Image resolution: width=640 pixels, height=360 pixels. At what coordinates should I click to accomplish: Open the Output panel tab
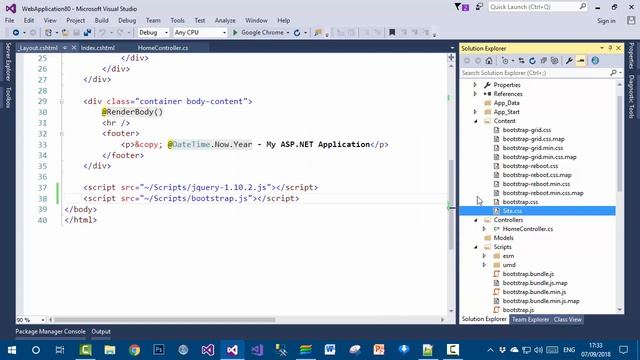101,331
